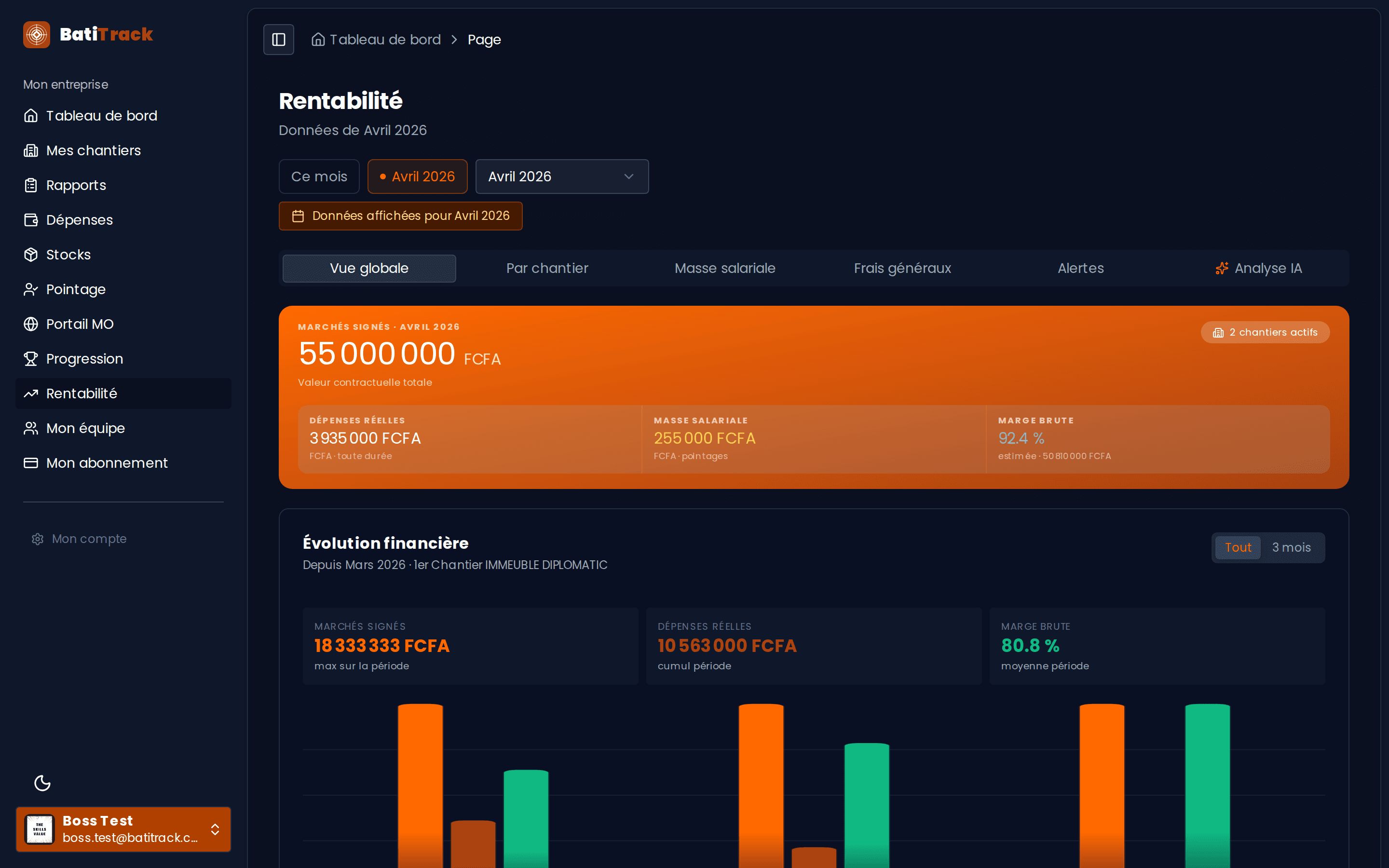Open the Frais généraux tab
The height and width of the screenshot is (868, 1389).
point(902,269)
